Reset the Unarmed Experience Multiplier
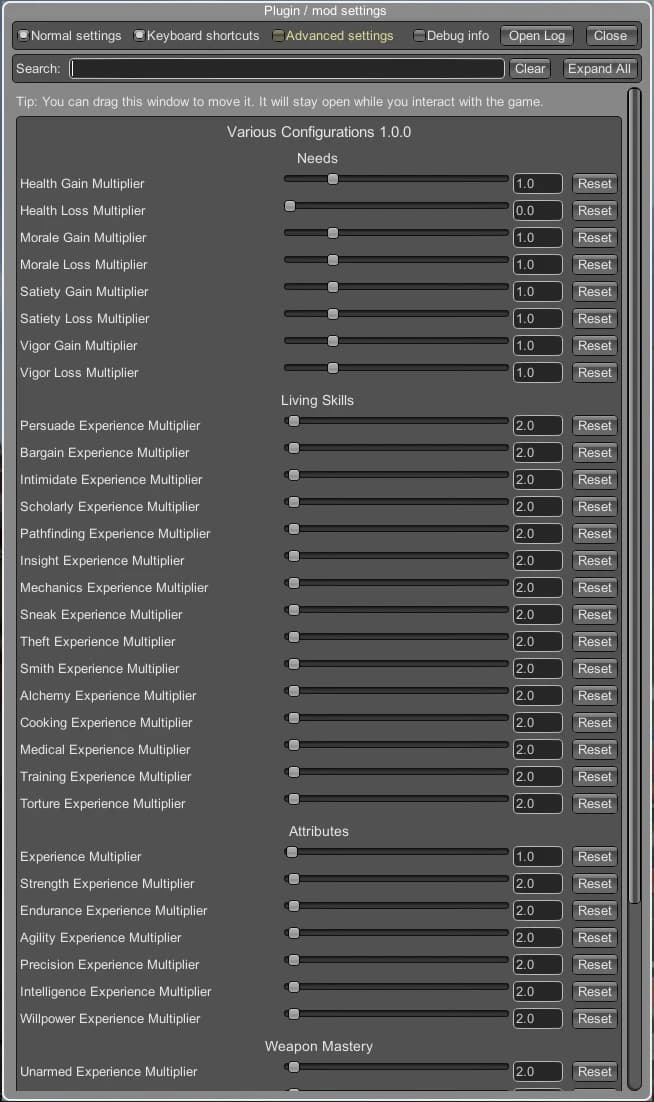Image resolution: width=654 pixels, height=1102 pixels. [x=594, y=1072]
